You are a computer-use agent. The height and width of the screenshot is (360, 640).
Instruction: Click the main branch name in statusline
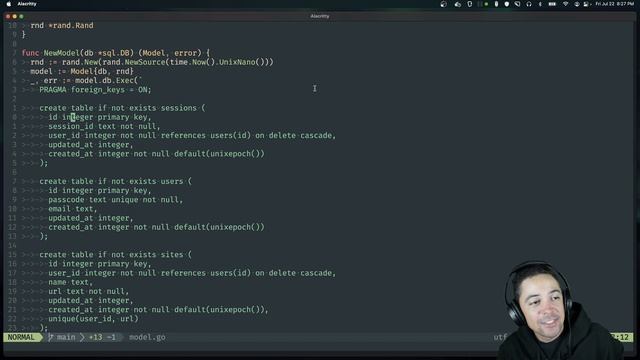pyautogui.click(x=66, y=337)
